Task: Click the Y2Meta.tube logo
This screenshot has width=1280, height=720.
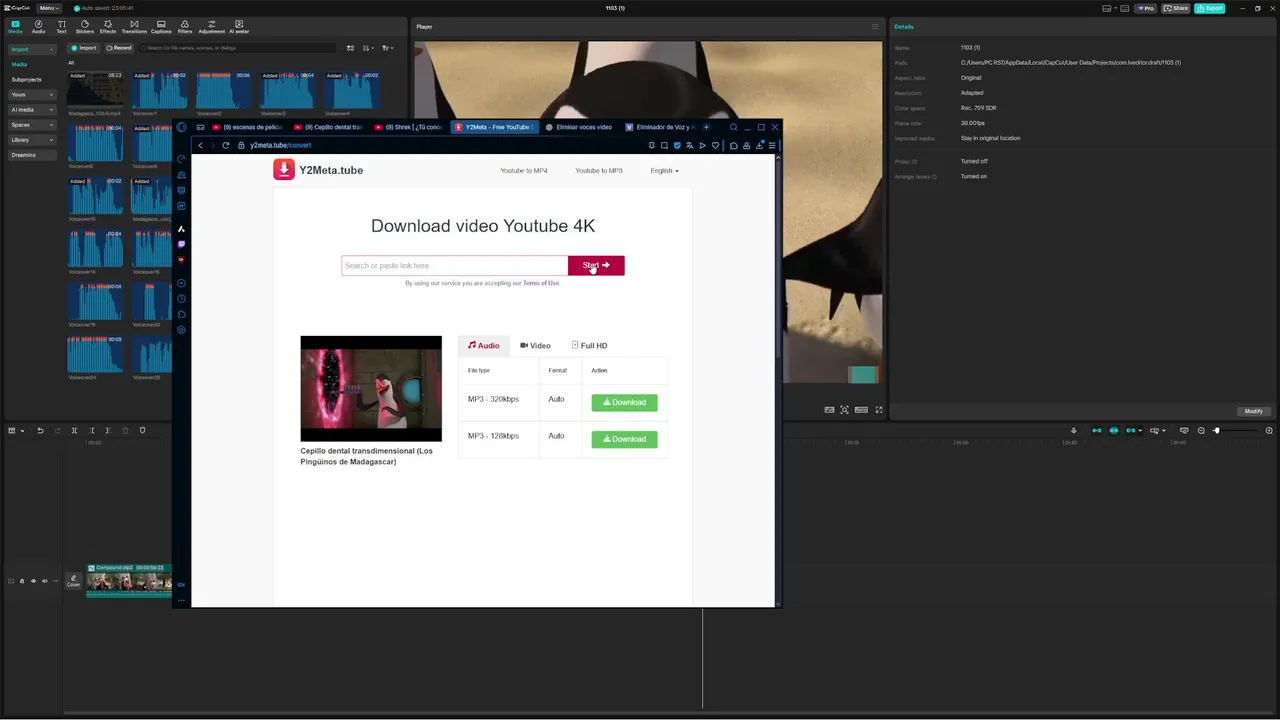Action: [x=318, y=170]
